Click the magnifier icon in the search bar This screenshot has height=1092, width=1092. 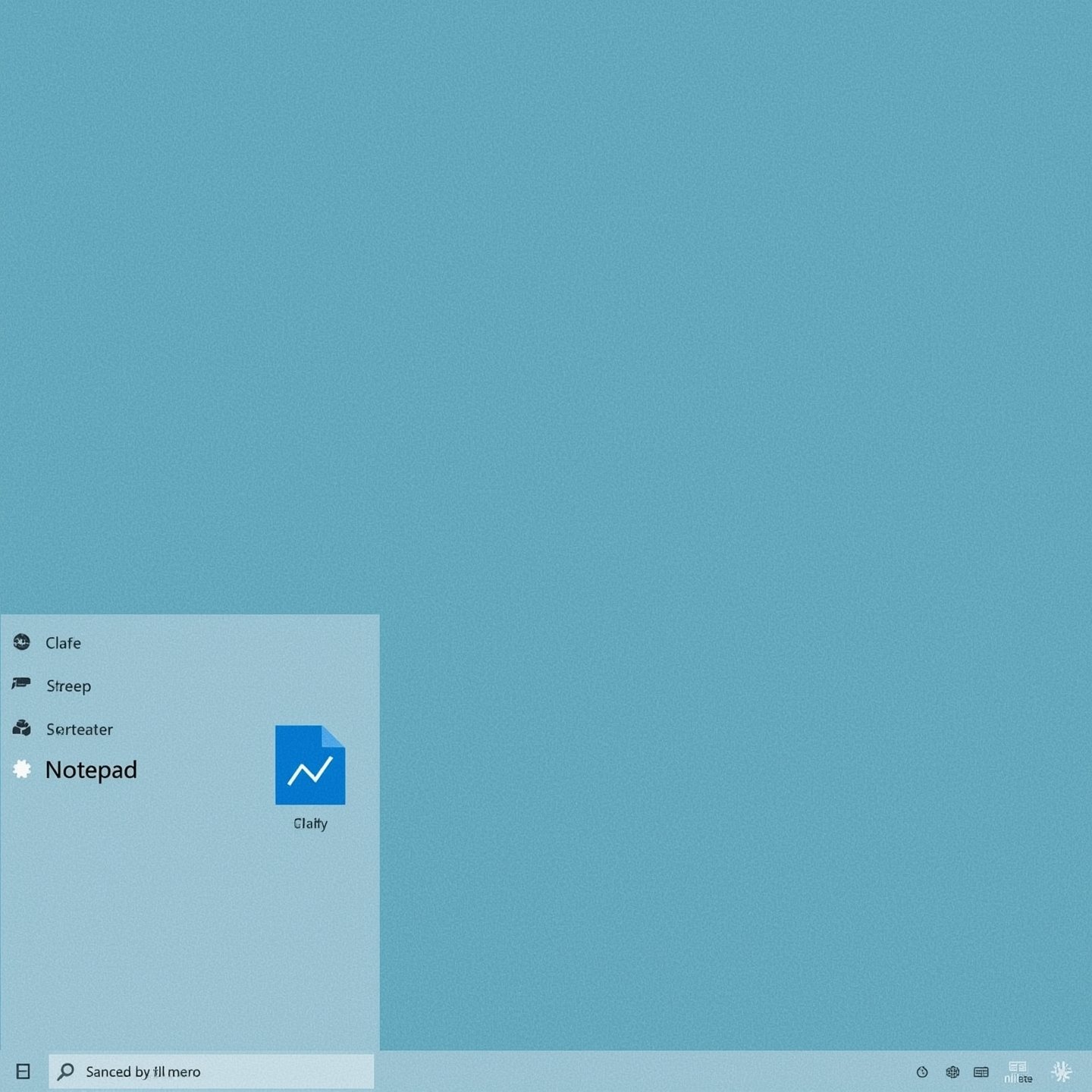pyautogui.click(x=65, y=1072)
